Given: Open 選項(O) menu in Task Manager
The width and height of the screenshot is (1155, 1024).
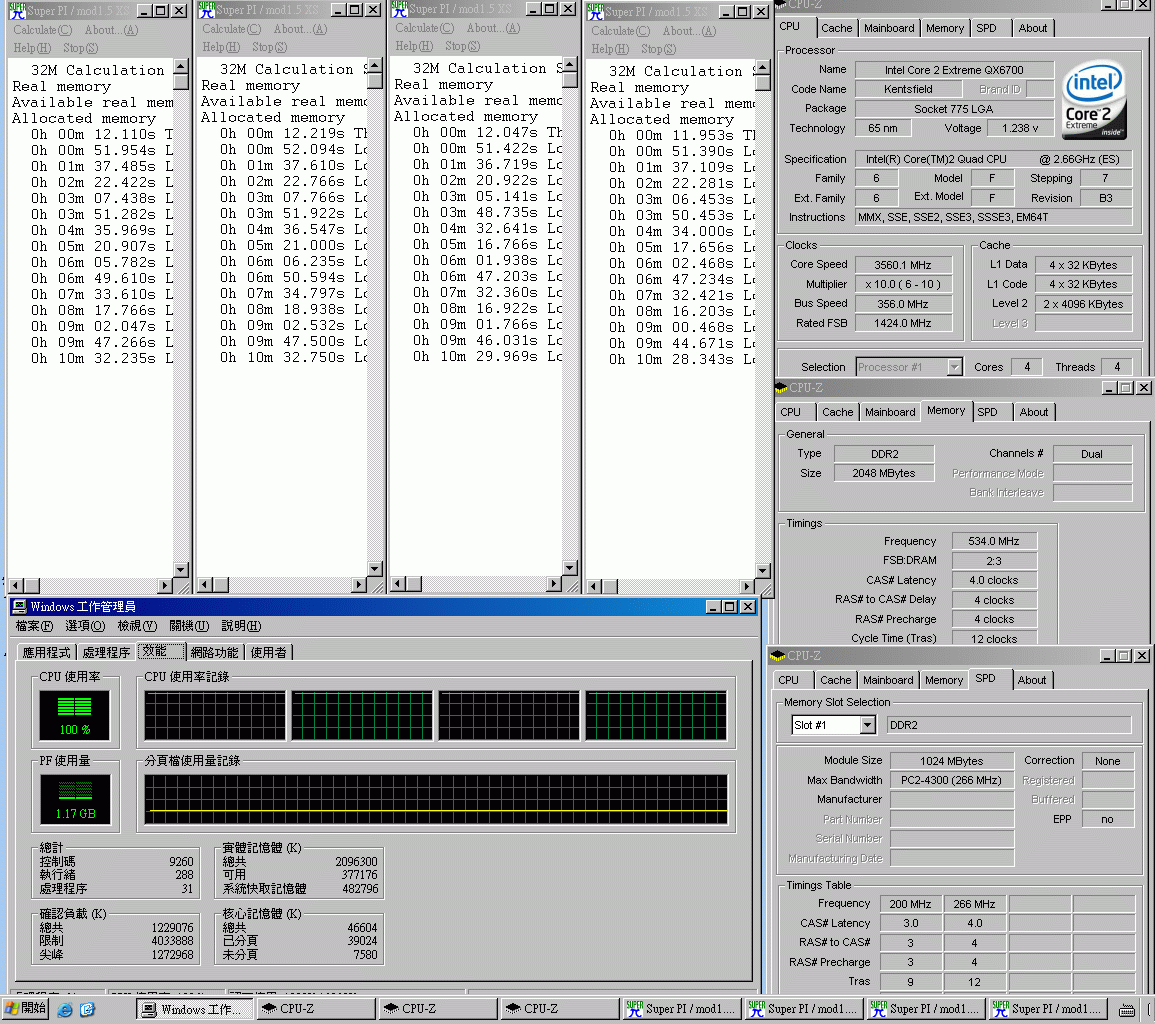Looking at the screenshot, I should pos(85,626).
